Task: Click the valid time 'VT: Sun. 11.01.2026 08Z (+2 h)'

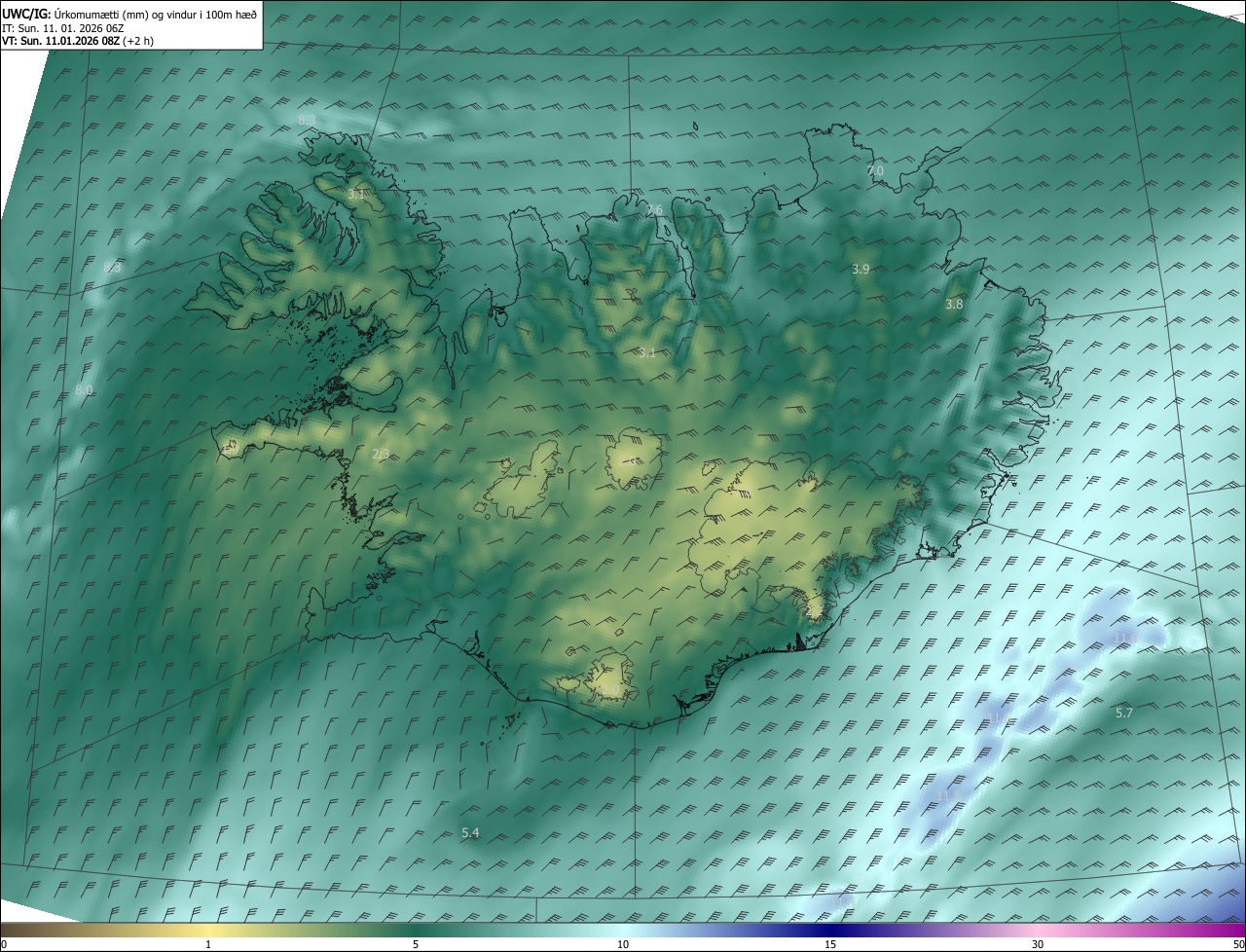Action: tap(78, 41)
